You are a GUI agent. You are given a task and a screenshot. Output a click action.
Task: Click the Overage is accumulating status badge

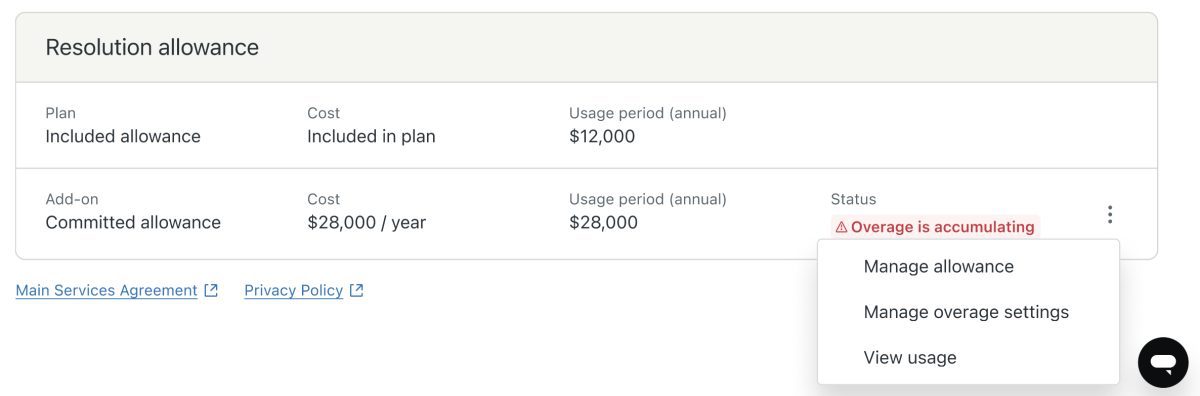(935, 227)
